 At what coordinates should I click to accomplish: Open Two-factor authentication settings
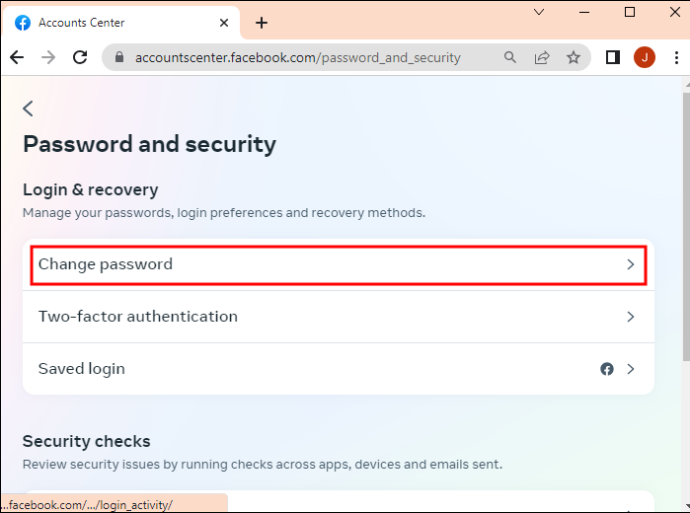(x=338, y=317)
